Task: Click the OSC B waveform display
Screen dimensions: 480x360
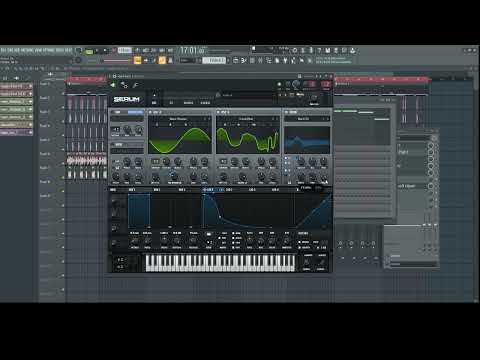Action: tap(248, 138)
